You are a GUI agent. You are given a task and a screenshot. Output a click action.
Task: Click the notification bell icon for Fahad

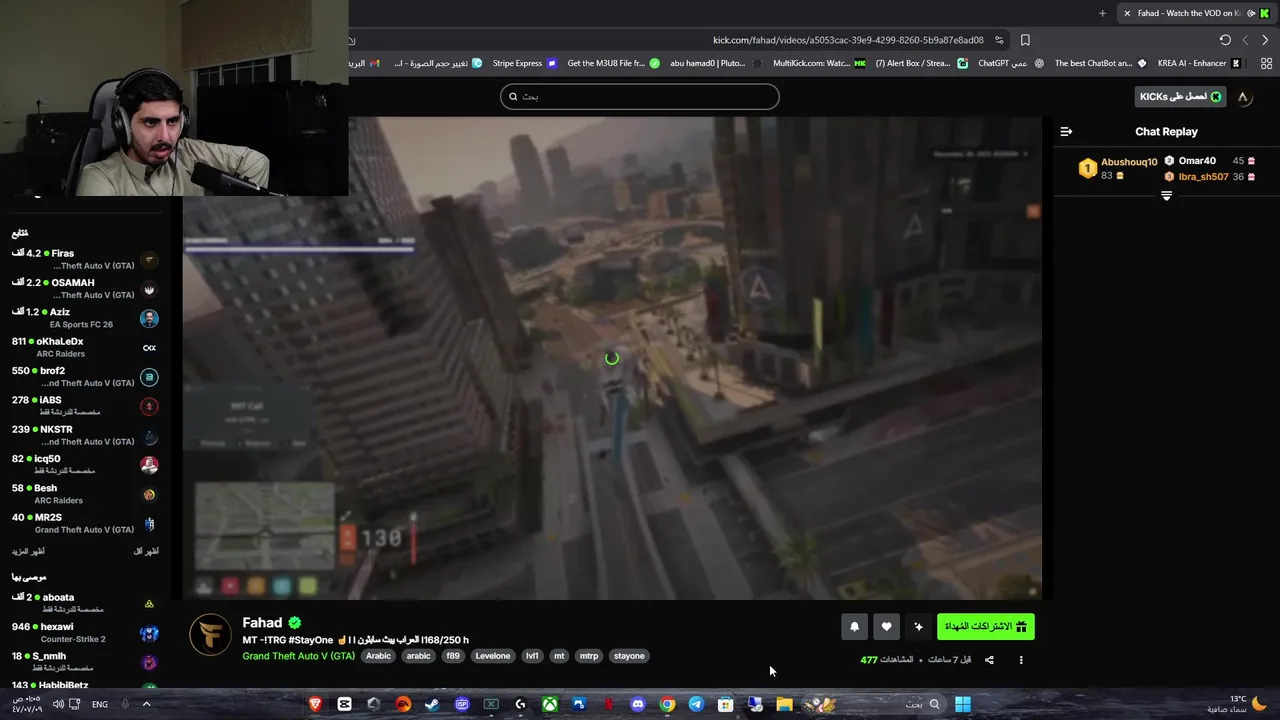[854, 627]
